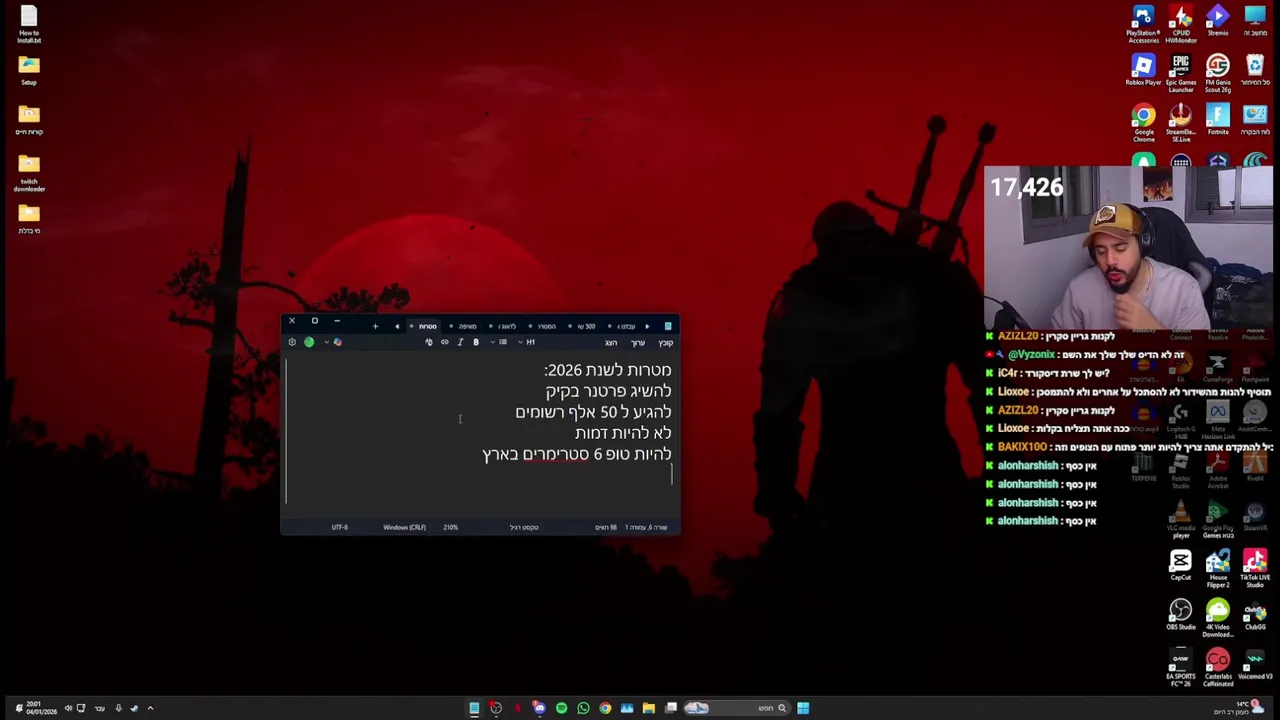Viewport: 1280px width, 720px height.
Task: Open the Copilot icon in Notepad
Action: click(x=337, y=342)
